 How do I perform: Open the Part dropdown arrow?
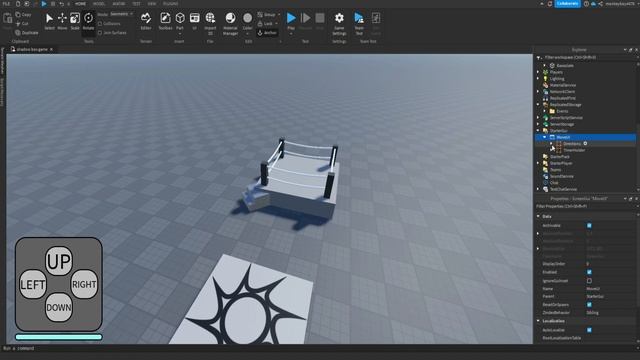pos(180,33)
